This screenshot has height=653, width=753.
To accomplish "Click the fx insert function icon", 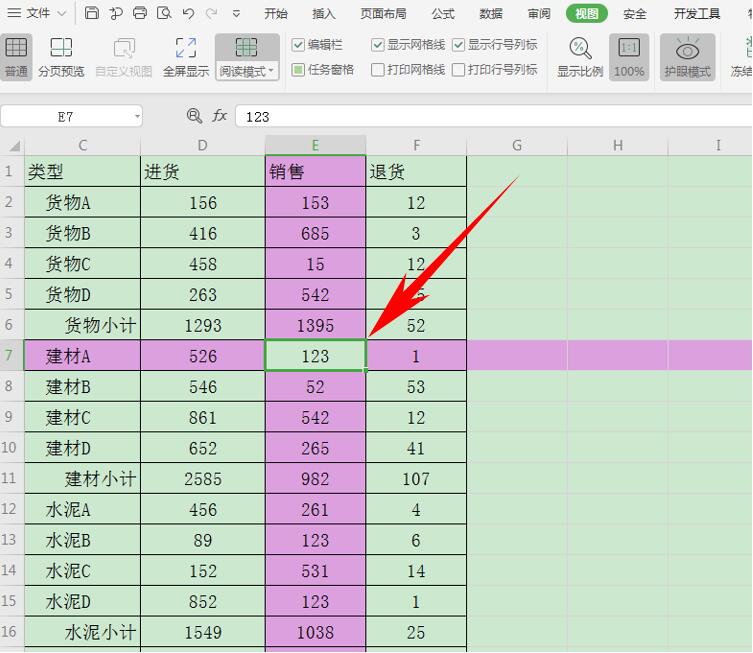I will (x=219, y=116).
